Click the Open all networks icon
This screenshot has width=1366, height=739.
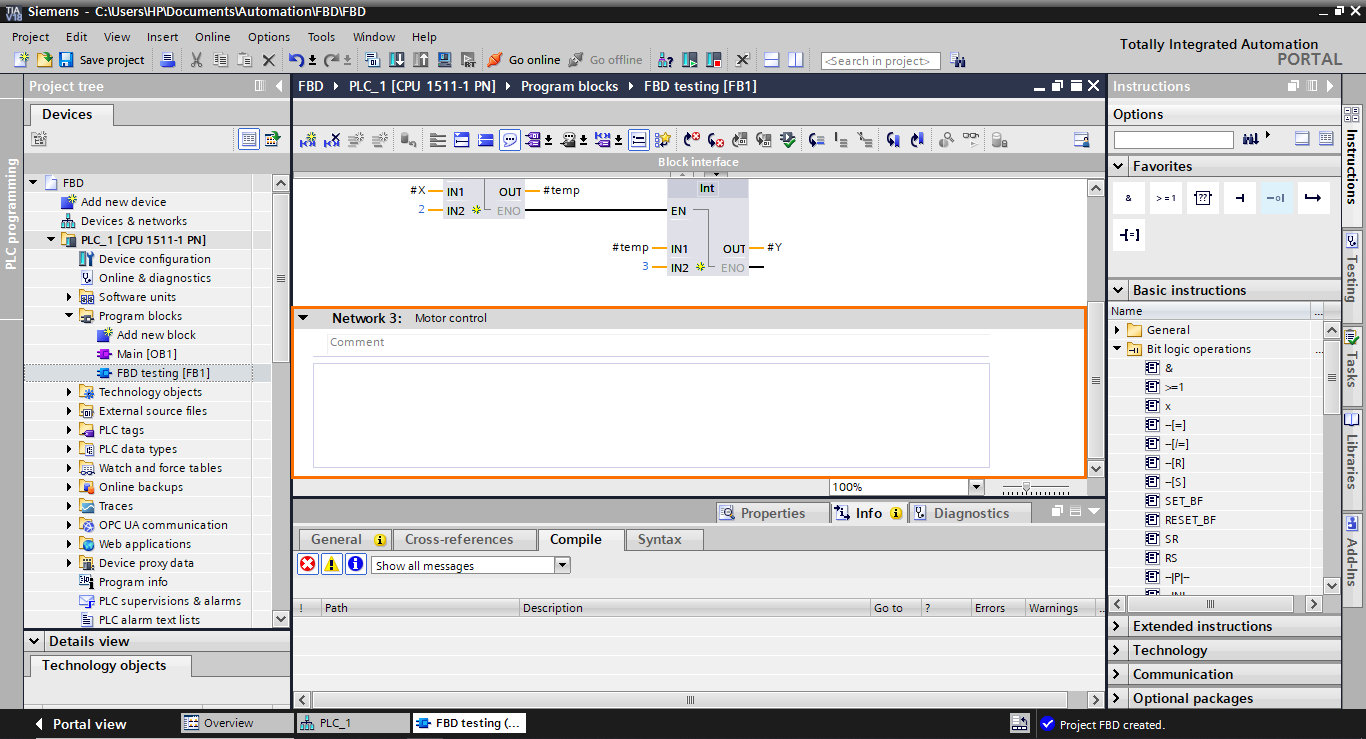coord(462,140)
